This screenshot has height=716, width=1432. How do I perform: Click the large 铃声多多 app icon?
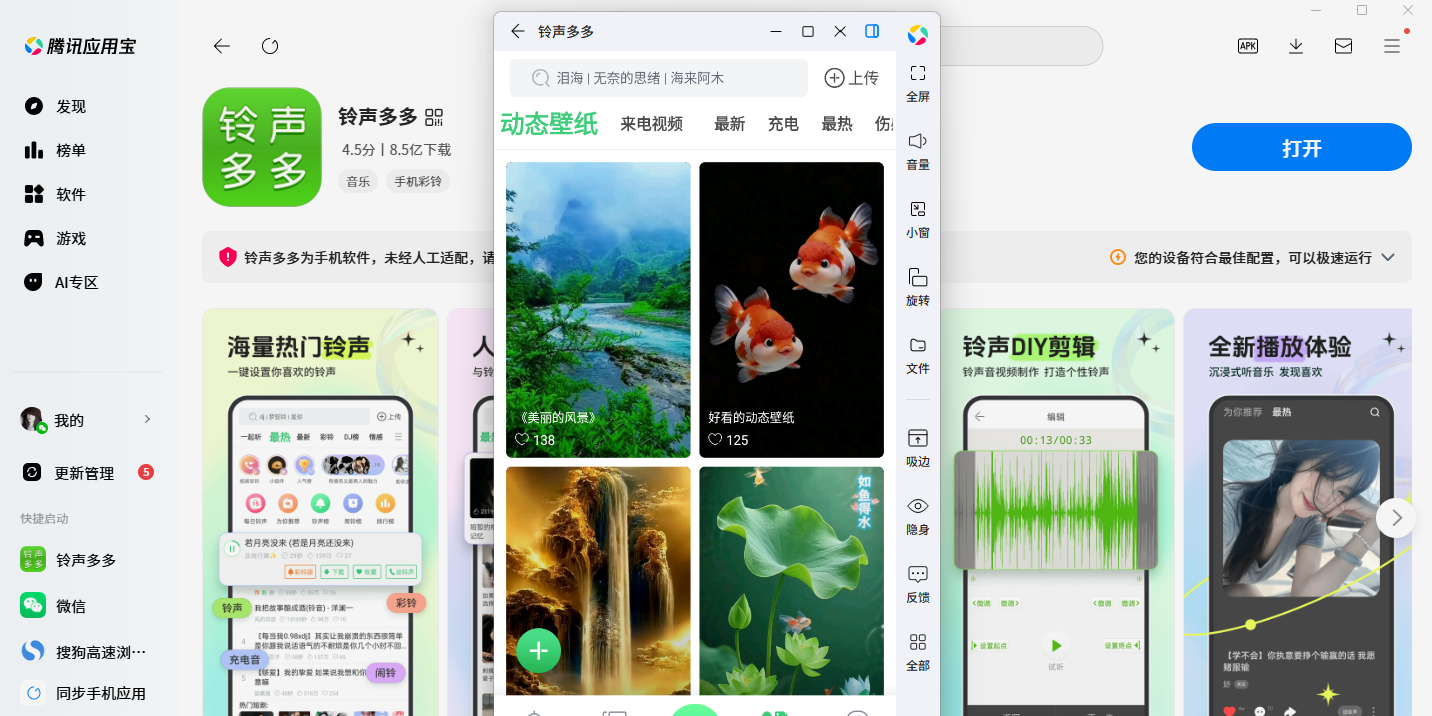262,147
